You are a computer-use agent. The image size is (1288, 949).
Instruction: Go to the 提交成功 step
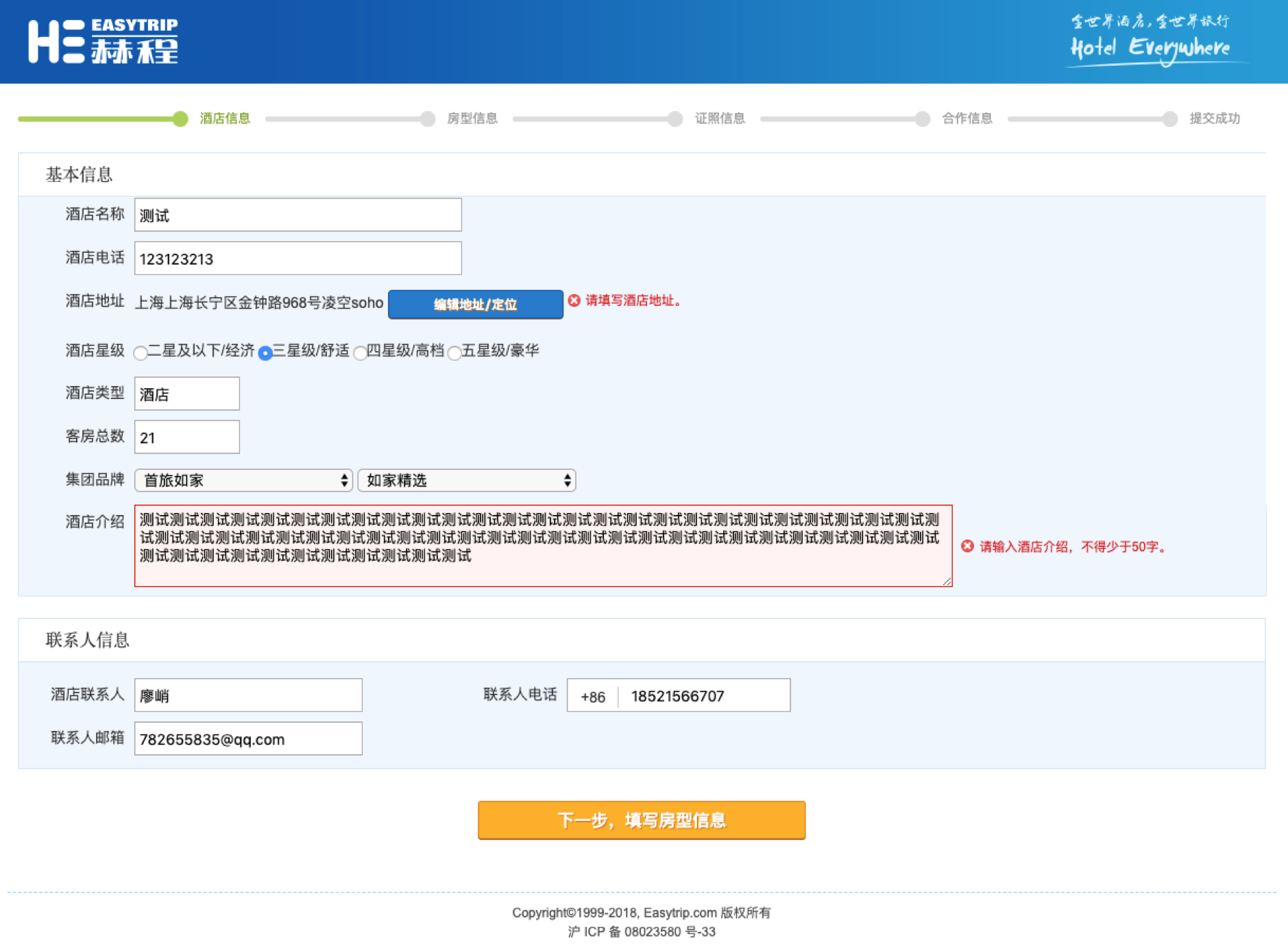coord(1215,118)
